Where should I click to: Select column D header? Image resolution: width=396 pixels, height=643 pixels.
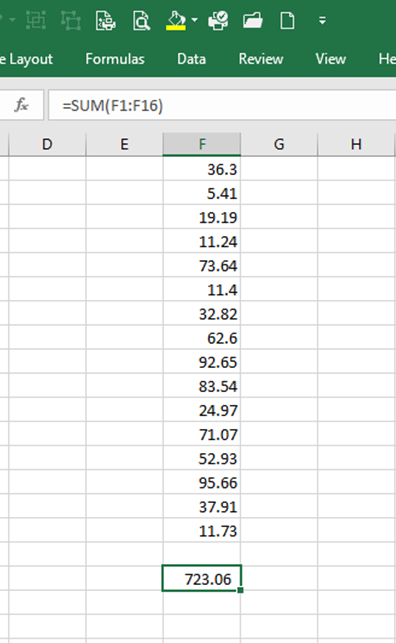(47, 144)
